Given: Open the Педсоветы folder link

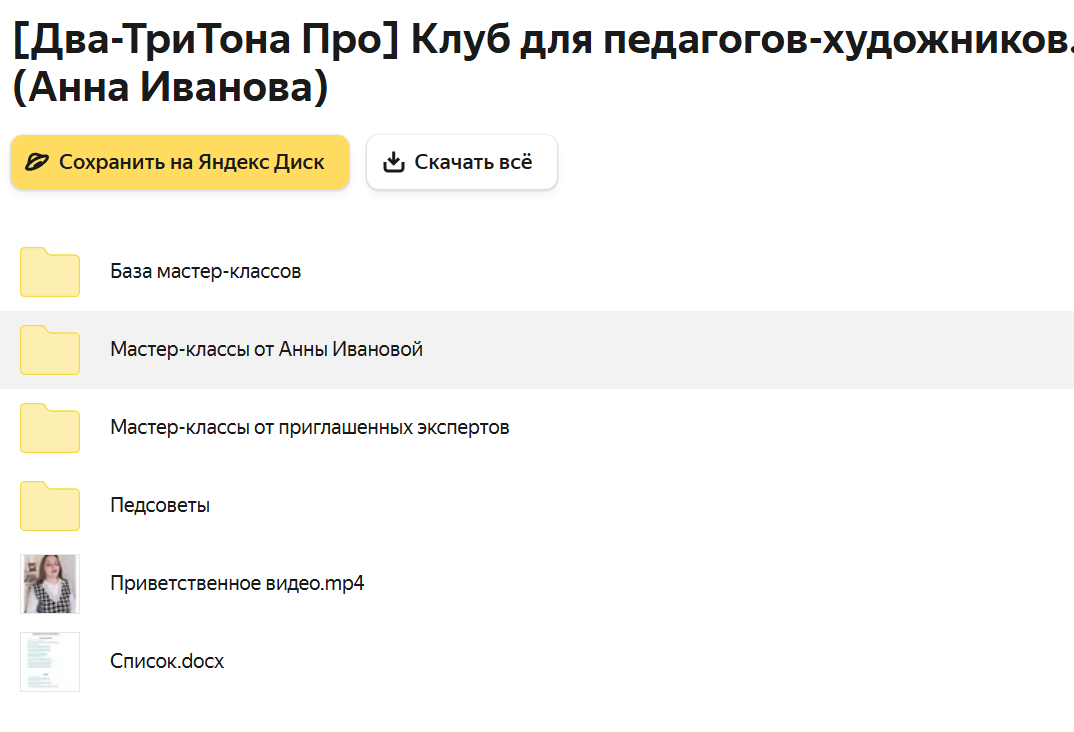Looking at the screenshot, I should pos(159,505).
